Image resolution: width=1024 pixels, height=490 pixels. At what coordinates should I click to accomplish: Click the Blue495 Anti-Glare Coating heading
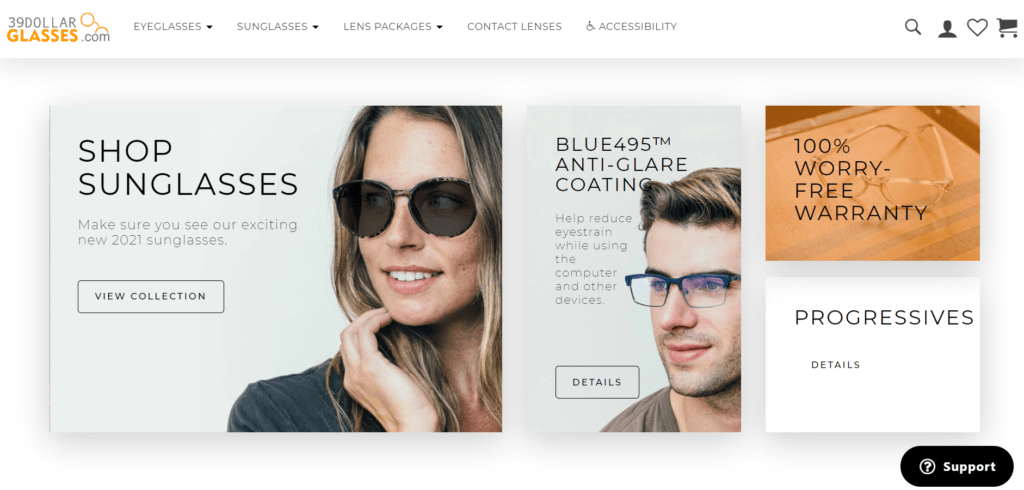click(x=622, y=165)
